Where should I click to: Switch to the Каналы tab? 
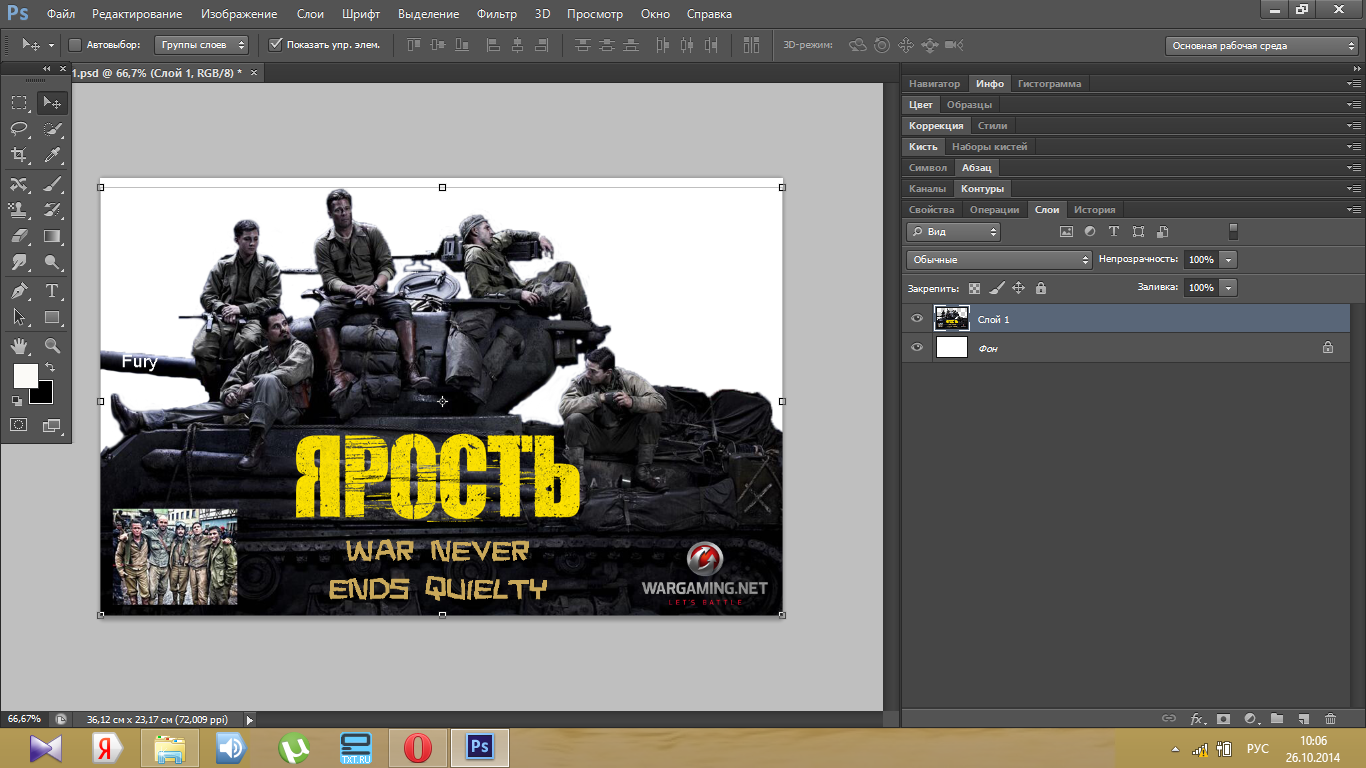[x=927, y=189]
